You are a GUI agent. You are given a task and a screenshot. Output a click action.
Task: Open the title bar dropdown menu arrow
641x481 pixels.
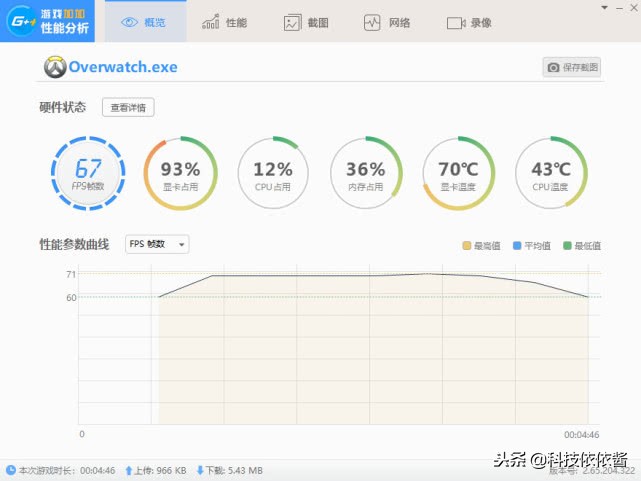click(x=604, y=8)
